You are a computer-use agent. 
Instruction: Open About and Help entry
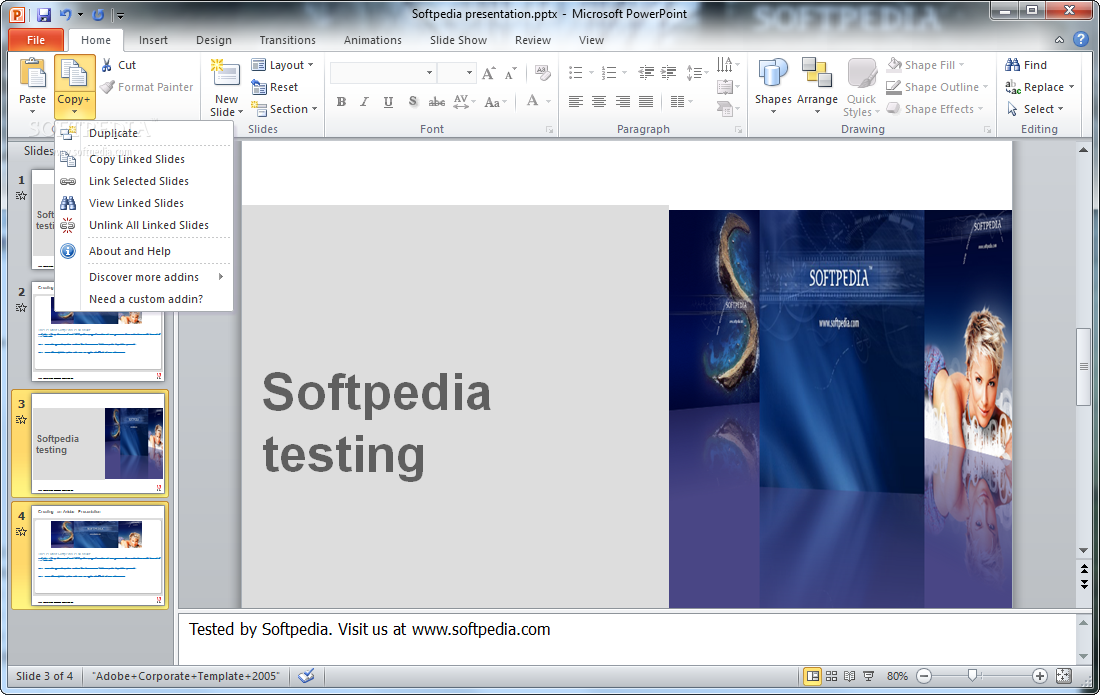pyautogui.click(x=145, y=251)
